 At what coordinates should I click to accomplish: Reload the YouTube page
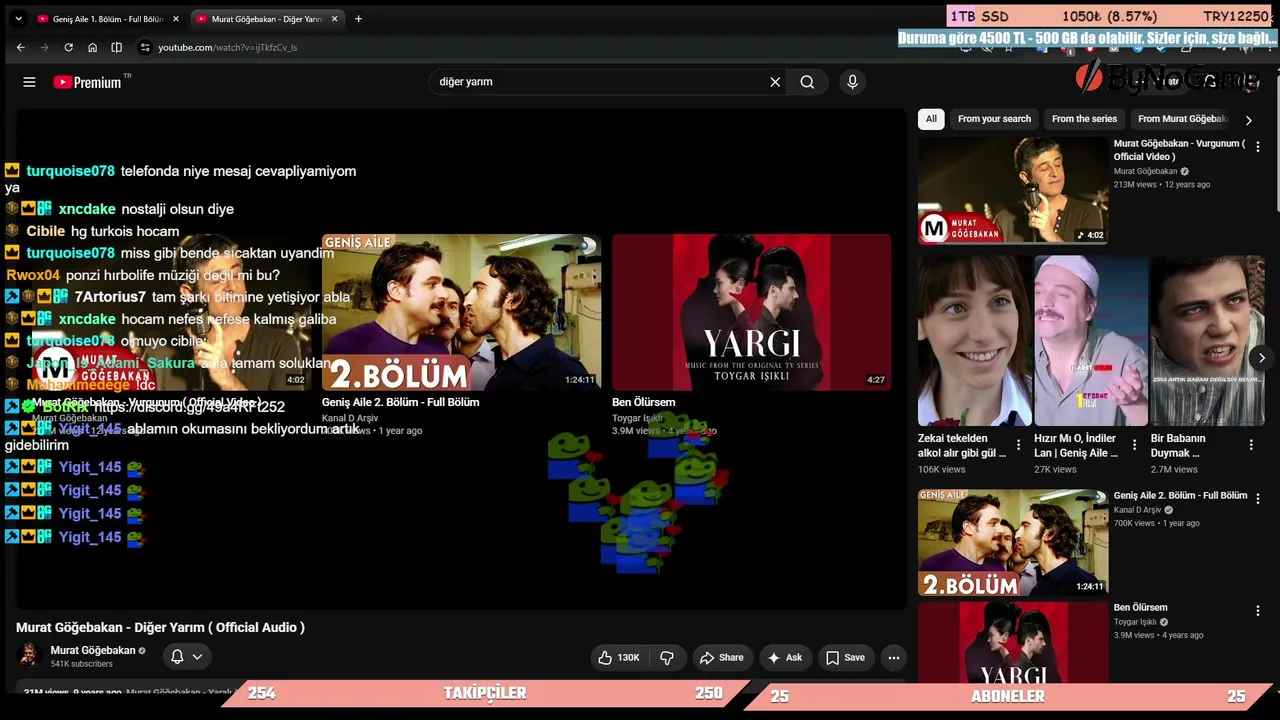tap(68, 47)
